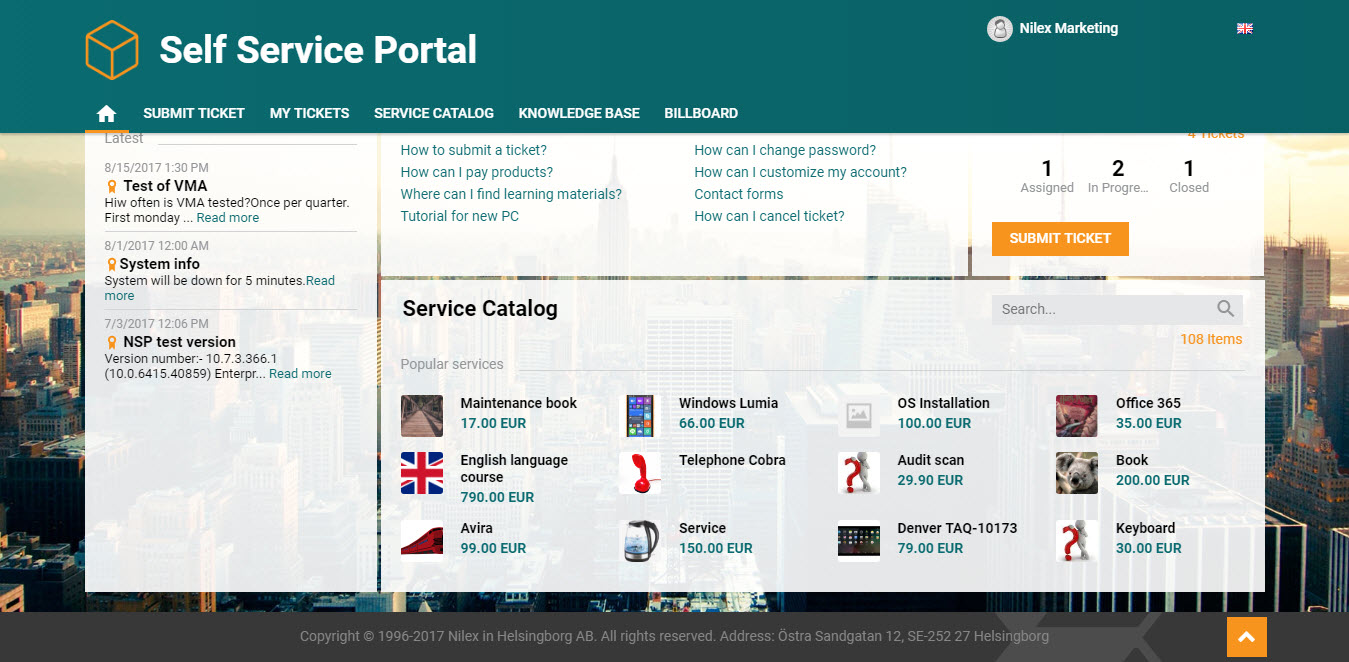Switch to the Knowledge Base menu

point(579,113)
